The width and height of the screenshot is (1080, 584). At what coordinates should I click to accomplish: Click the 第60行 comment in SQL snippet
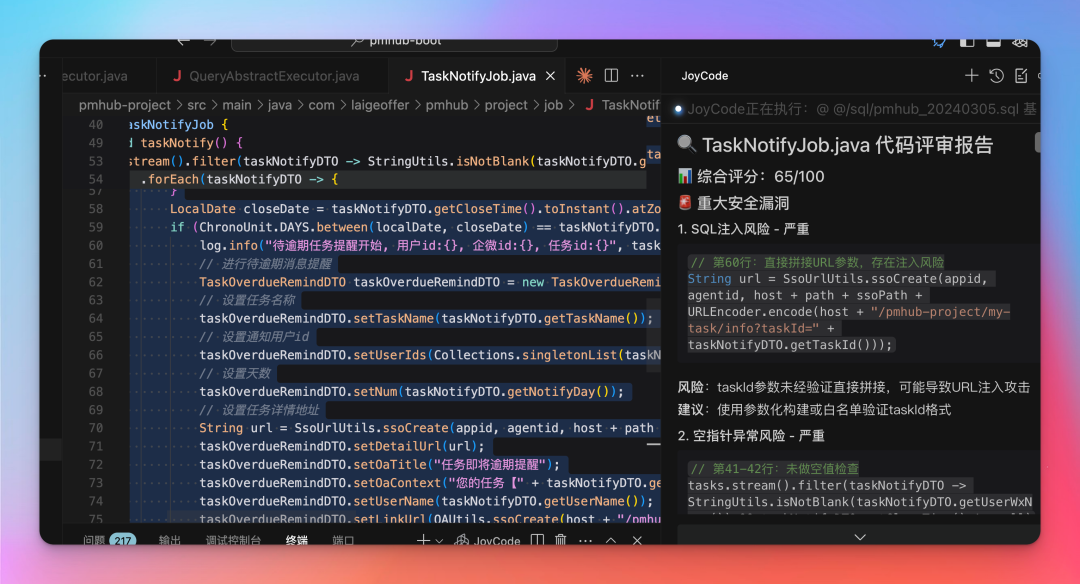(816, 262)
